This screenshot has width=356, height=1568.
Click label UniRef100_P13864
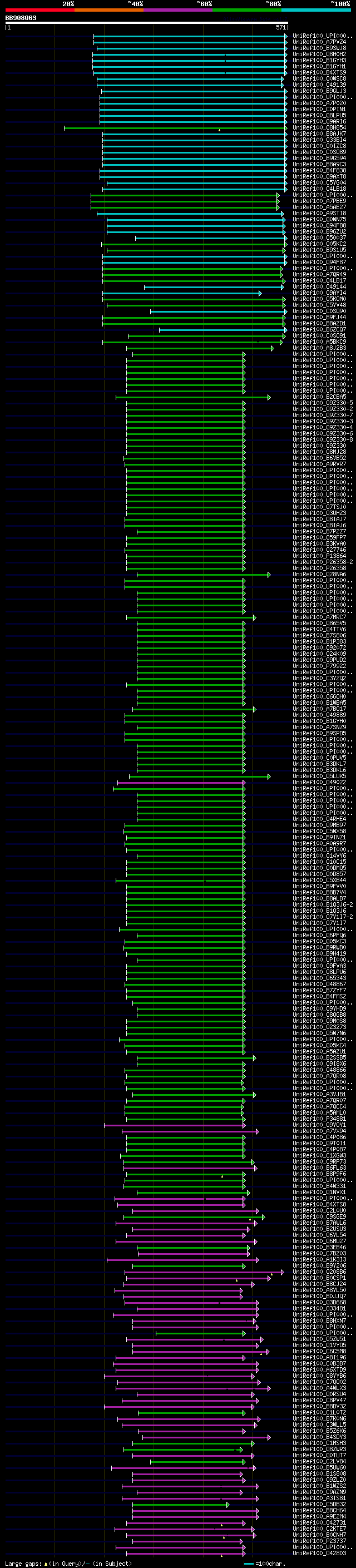(319, 556)
